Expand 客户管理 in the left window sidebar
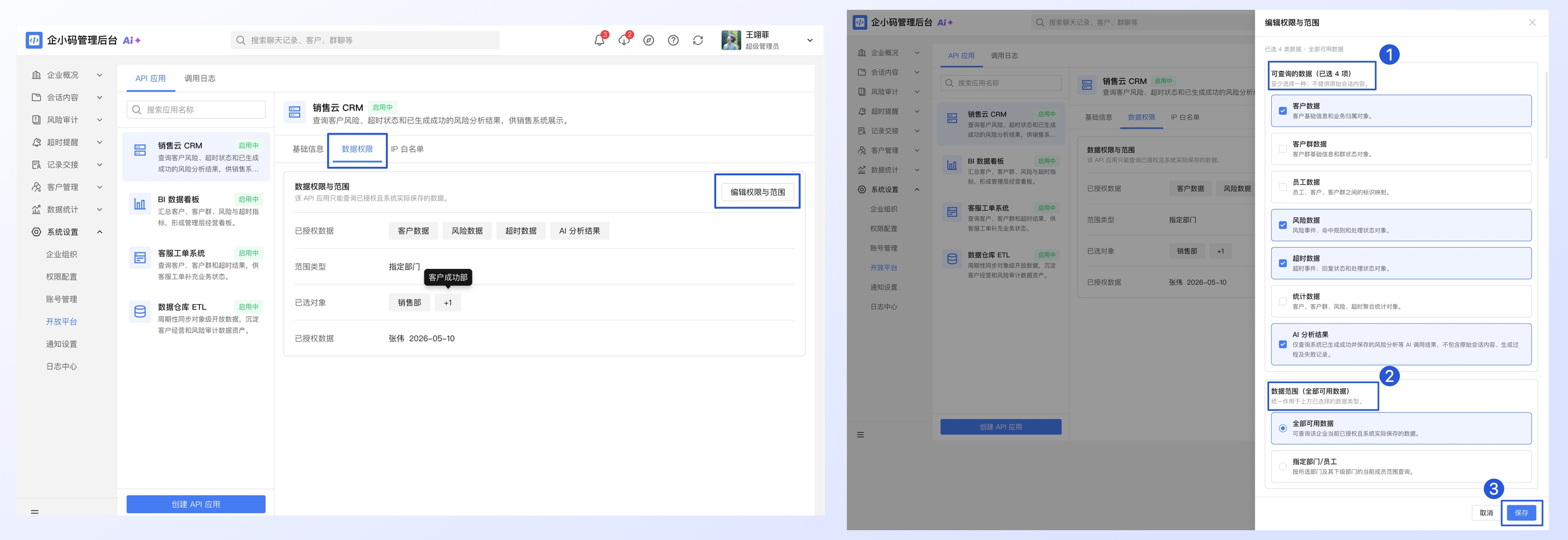The width and height of the screenshot is (1568, 540). click(x=100, y=187)
